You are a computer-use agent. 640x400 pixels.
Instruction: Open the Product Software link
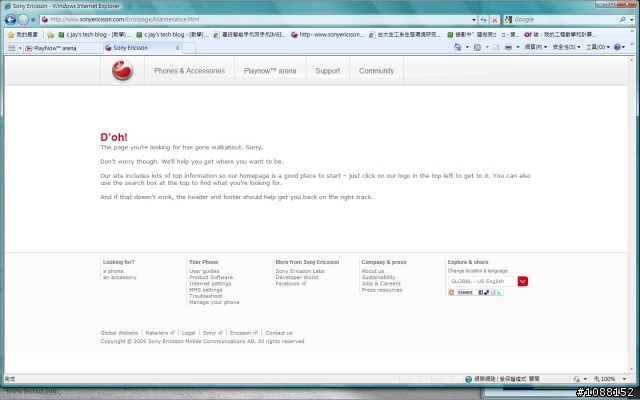point(211,277)
